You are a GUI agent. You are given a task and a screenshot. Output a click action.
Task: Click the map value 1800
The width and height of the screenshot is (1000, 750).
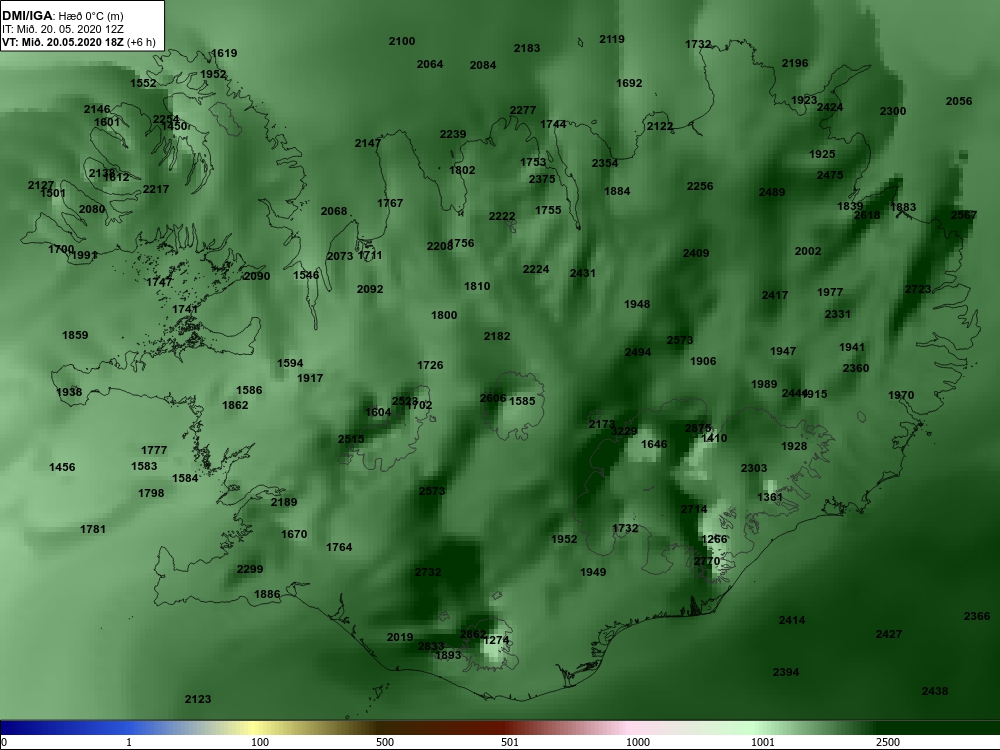point(444,314)
